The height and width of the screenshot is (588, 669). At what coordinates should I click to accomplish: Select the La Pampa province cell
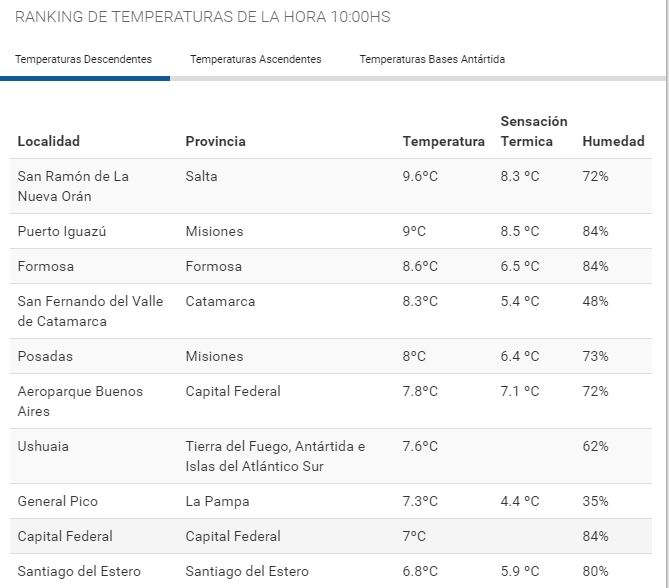pyautogui.click(x=217, y=501)
